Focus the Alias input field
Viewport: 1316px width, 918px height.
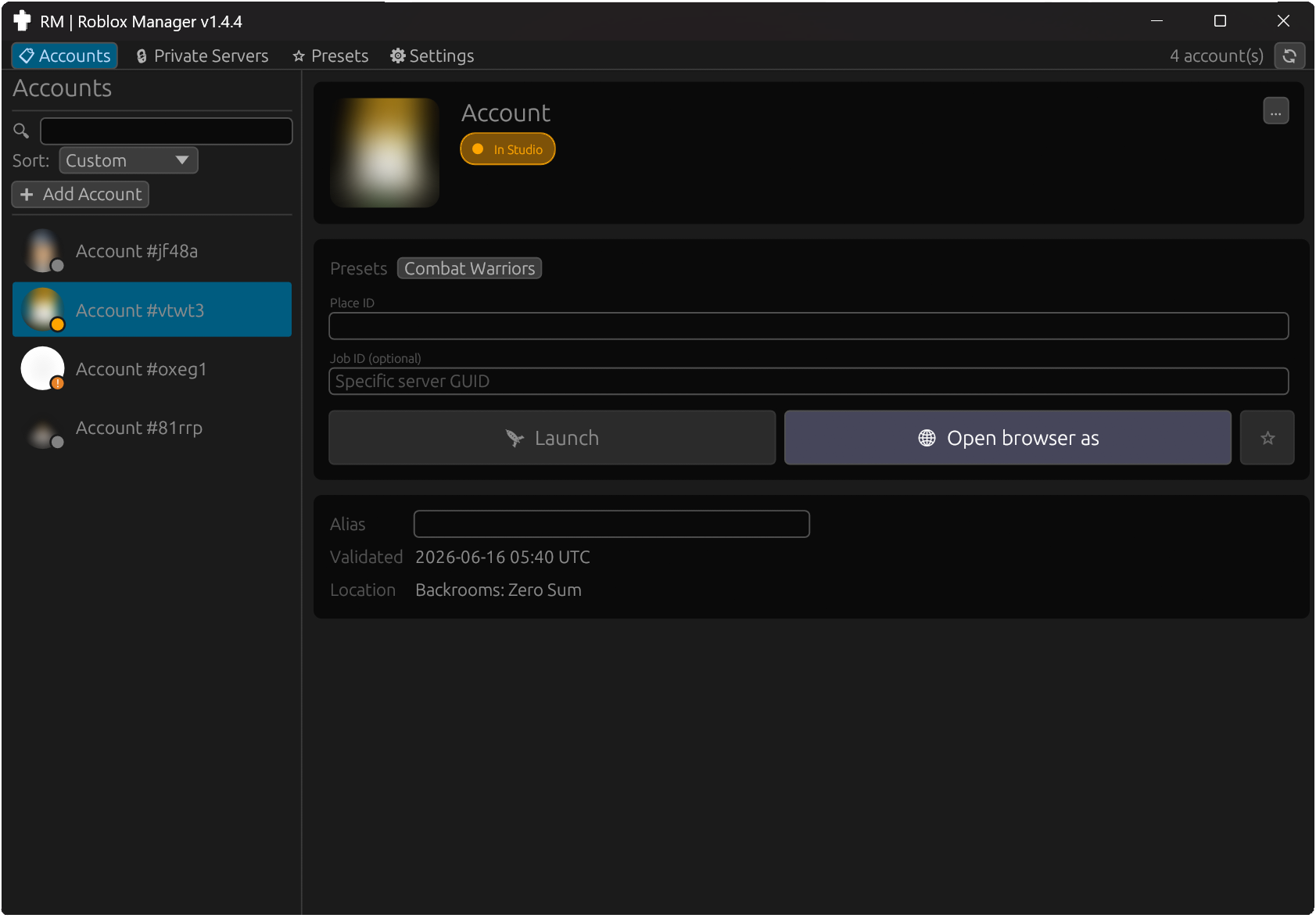611,524
